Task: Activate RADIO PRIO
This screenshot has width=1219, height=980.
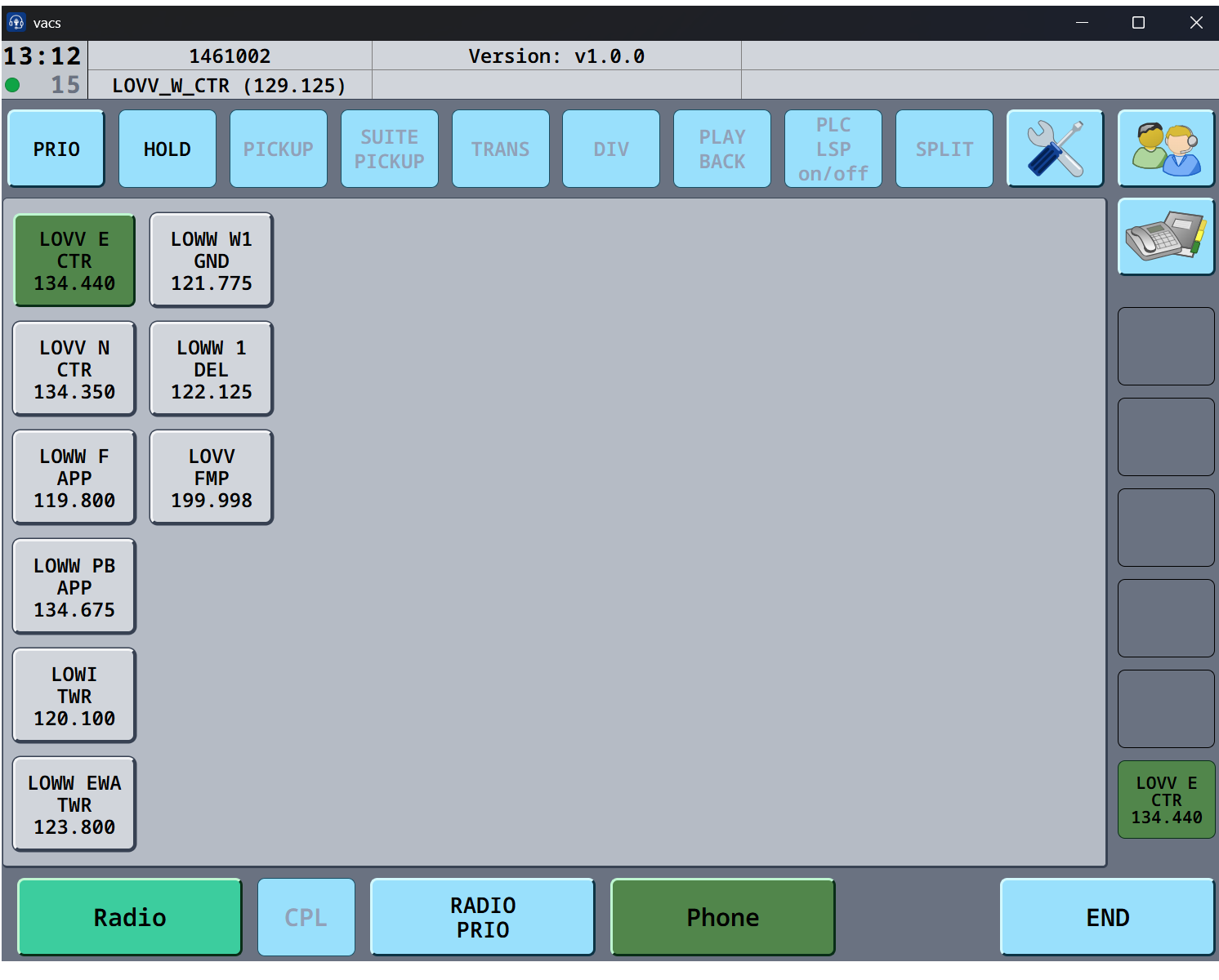Action: (482, 917)
